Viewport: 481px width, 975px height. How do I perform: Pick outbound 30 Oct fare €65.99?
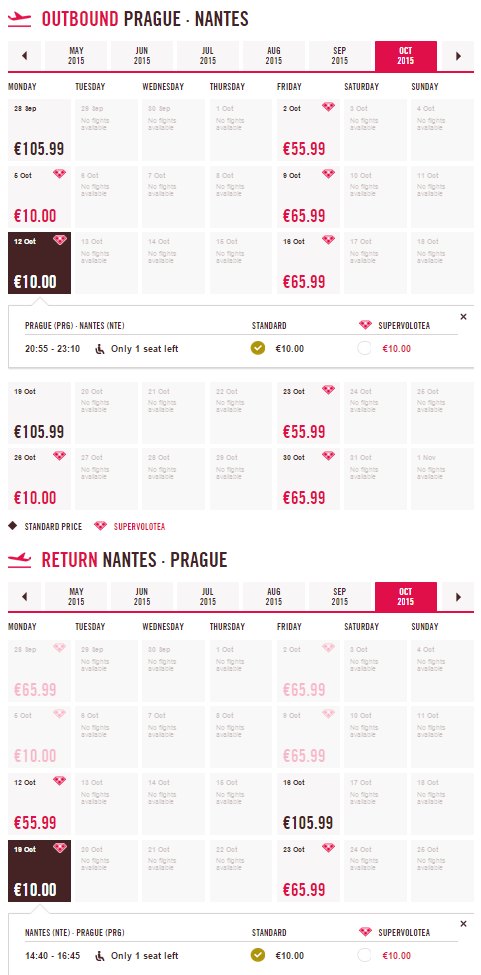point(309,479)
